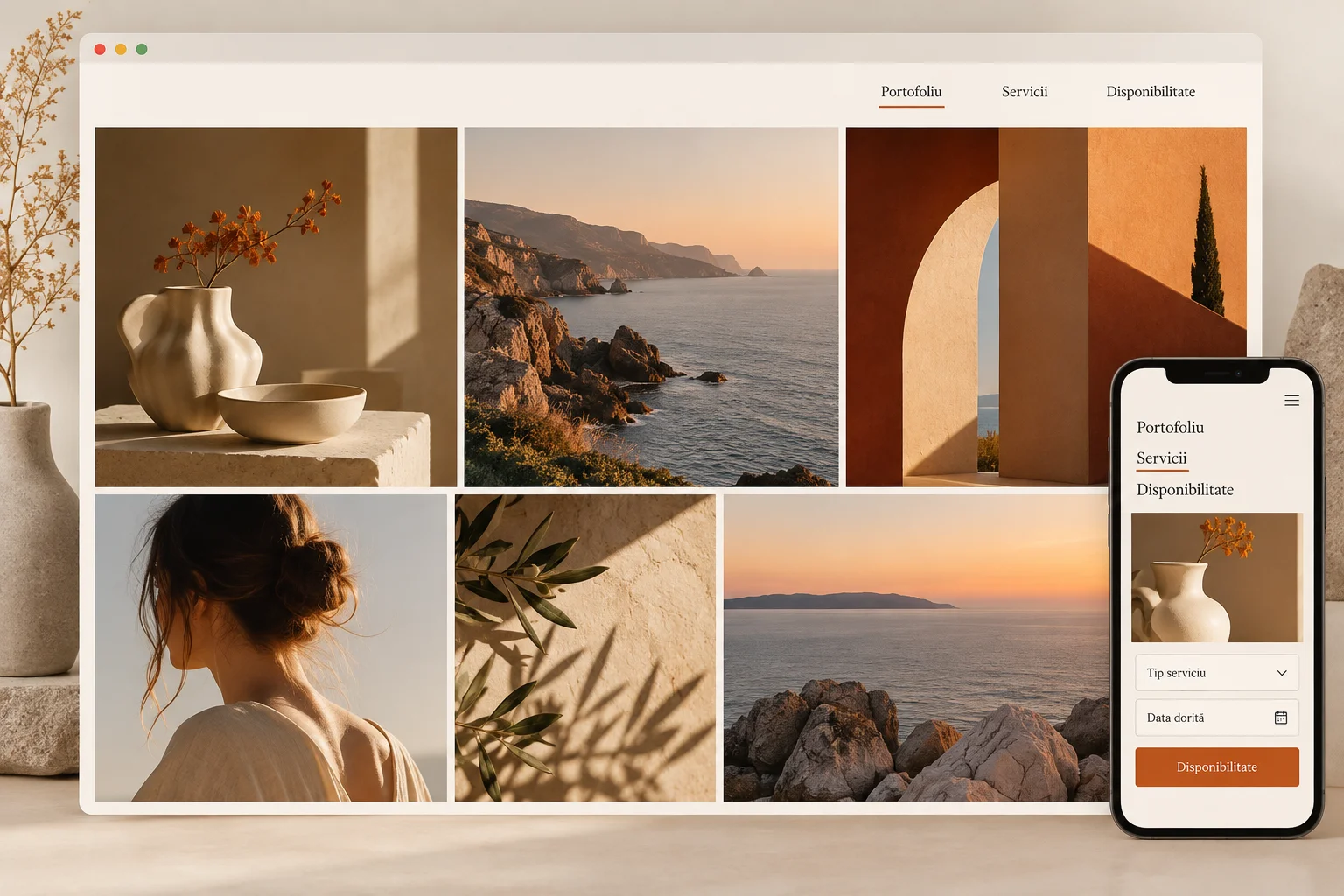Open the sunset sea with rocks photo
Screen dimensions: 1344x896
916,647
